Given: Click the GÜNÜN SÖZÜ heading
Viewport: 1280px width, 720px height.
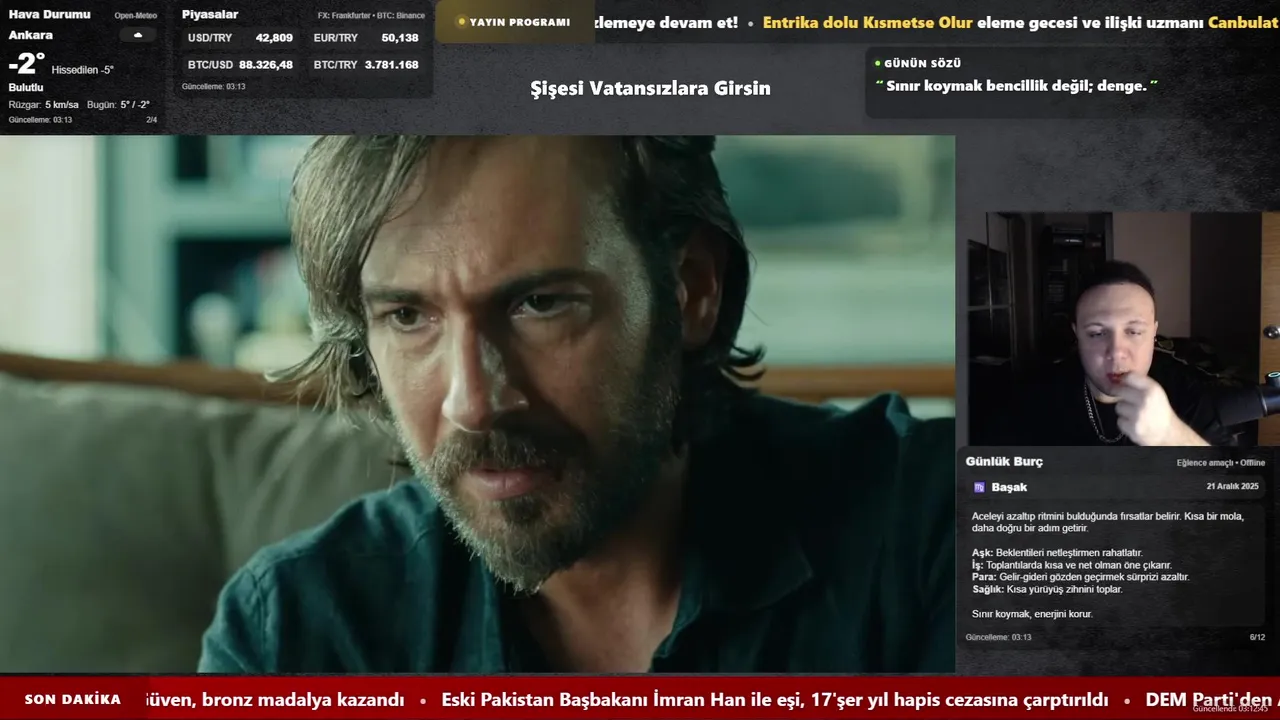Looking at the screenshot, I should [922, 63].
